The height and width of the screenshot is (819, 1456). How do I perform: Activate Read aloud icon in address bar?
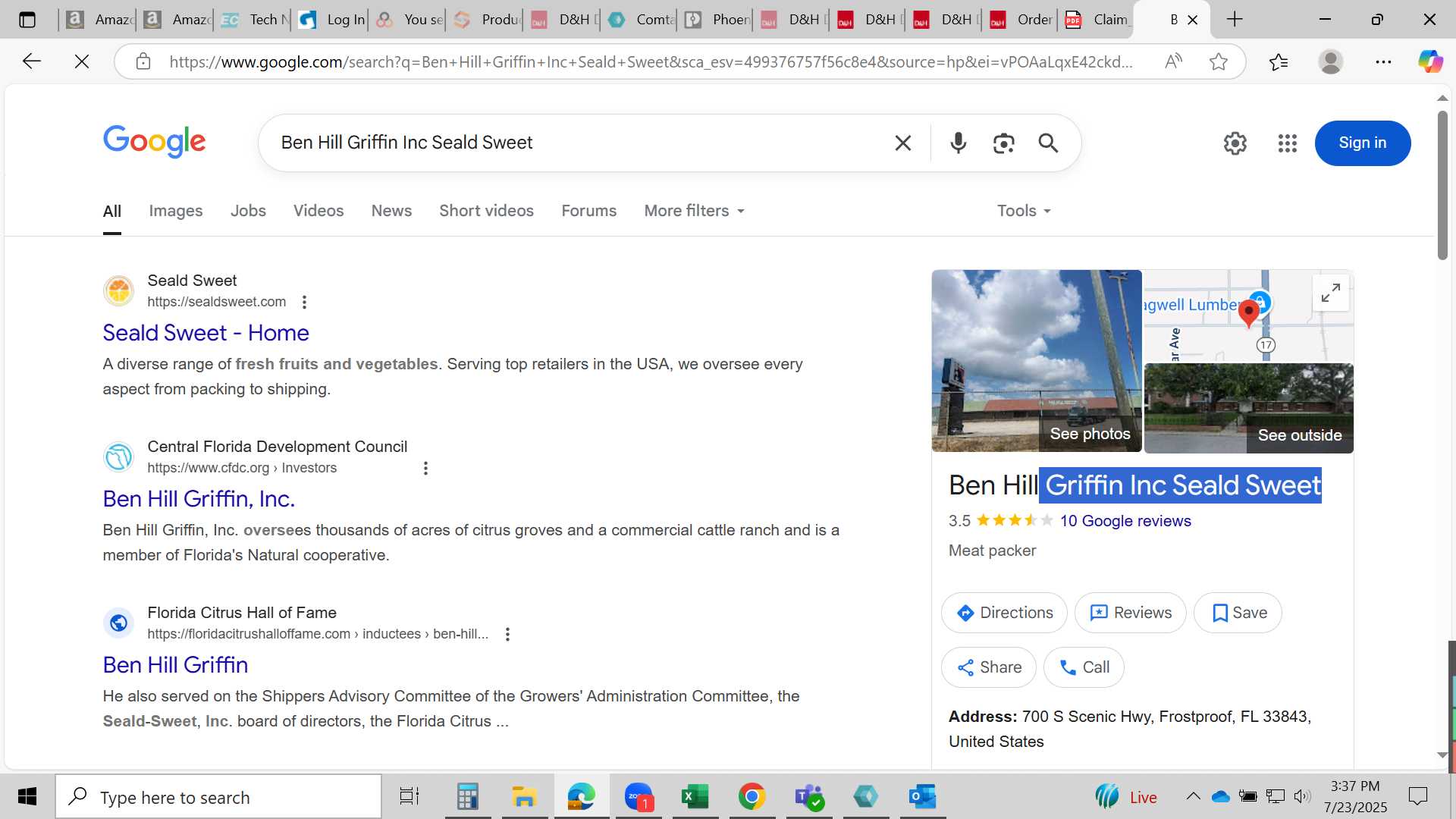pyautogui.click(x=1173, y=61)
